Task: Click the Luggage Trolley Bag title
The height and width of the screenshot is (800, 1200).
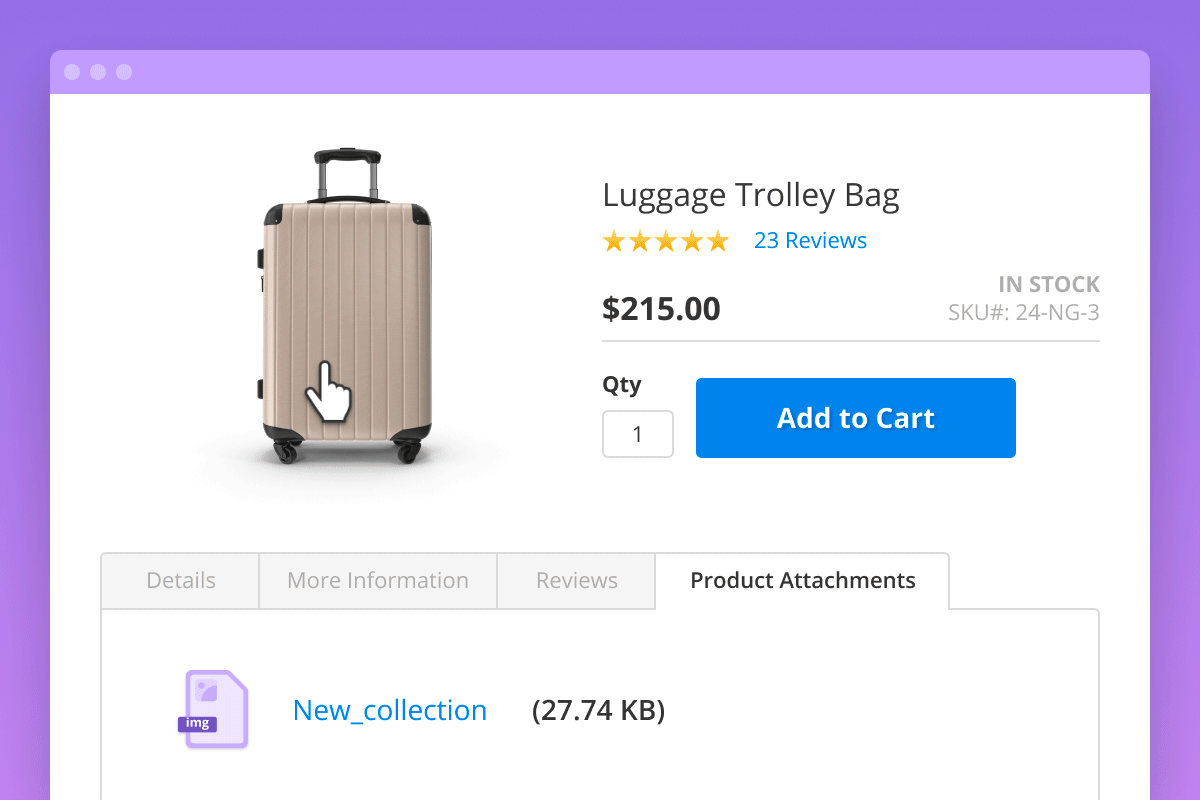Action: [x=750, y=195]
